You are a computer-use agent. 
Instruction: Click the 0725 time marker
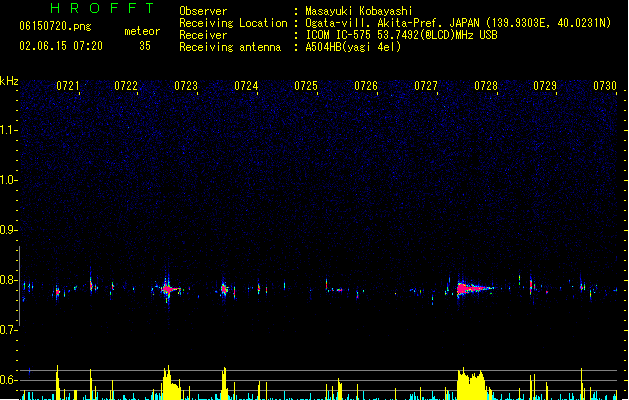306,86
